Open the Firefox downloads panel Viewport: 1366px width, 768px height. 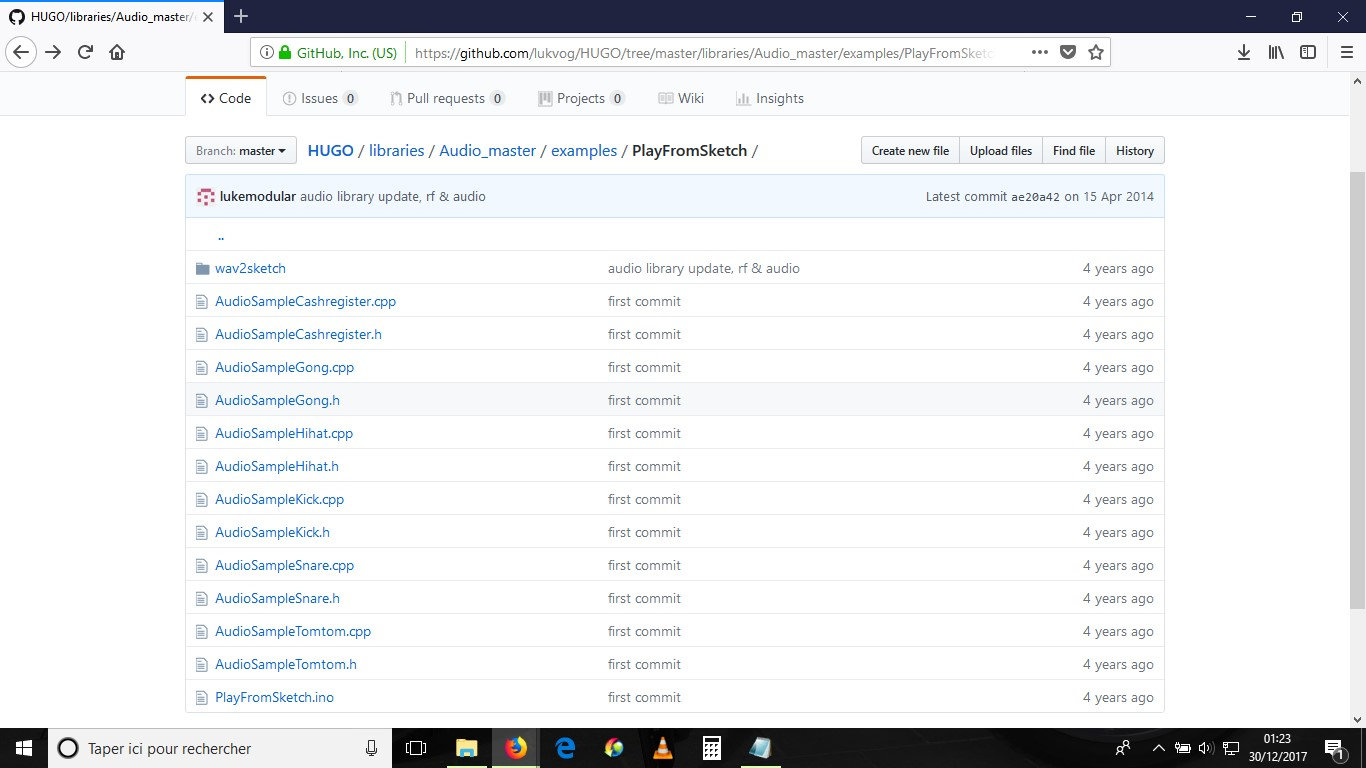click(x=1244, y=52)
